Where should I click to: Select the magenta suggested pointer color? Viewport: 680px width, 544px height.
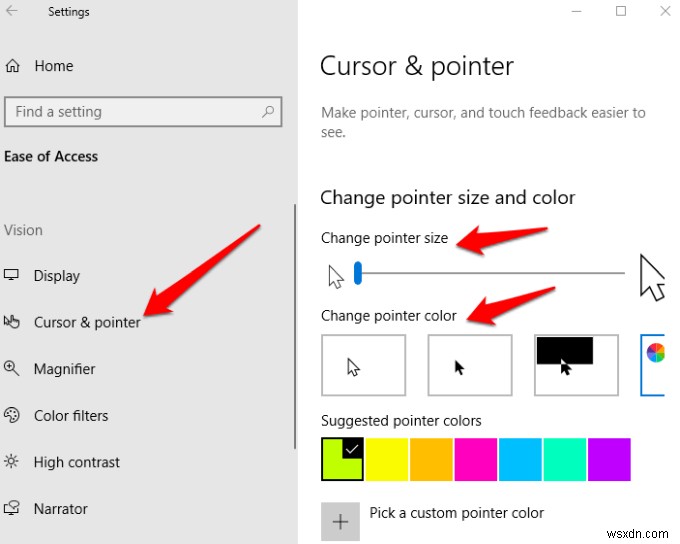(x=476, y=459)
